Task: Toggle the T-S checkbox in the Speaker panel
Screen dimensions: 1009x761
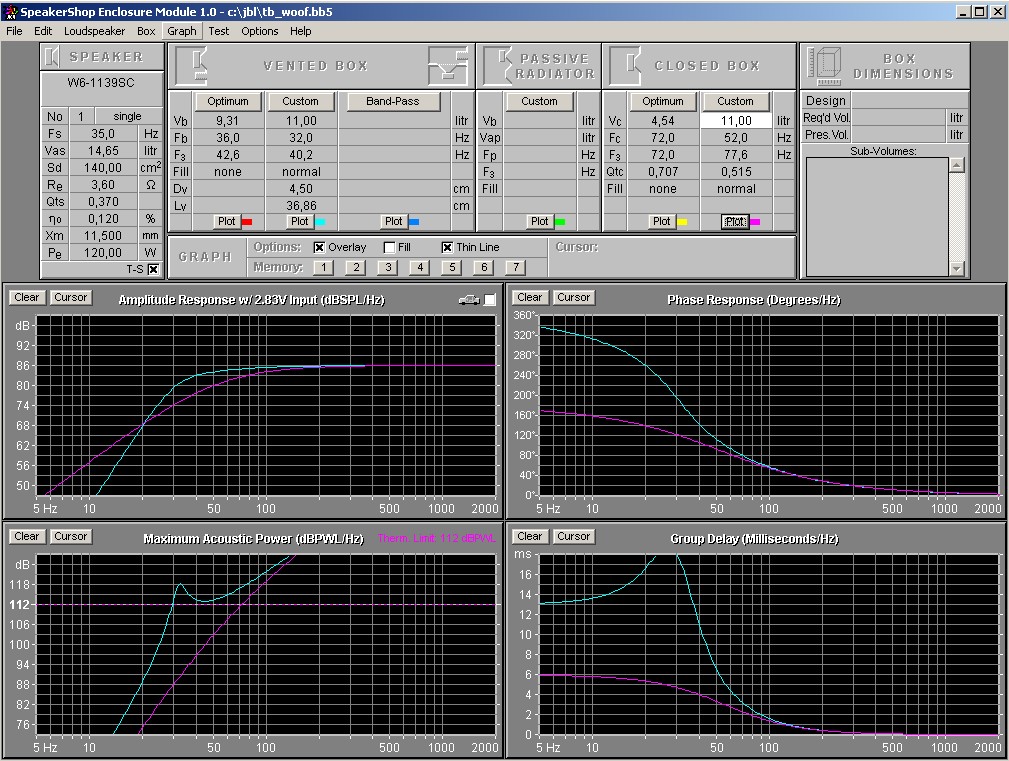Action: tap(153, 269)
